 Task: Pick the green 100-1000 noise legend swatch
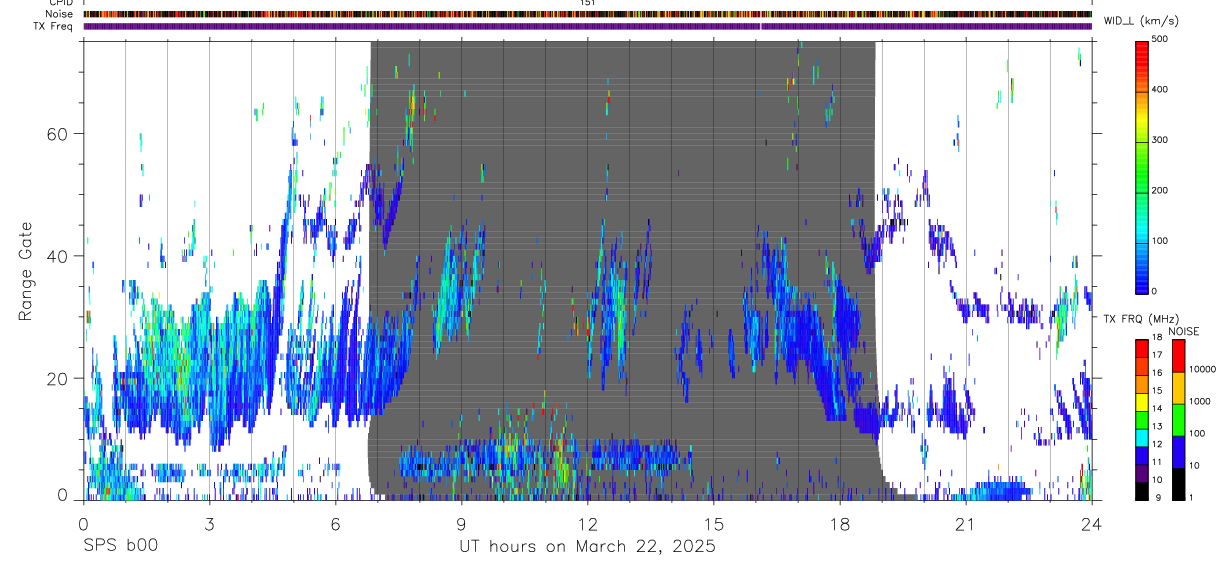coord(1178,419)
